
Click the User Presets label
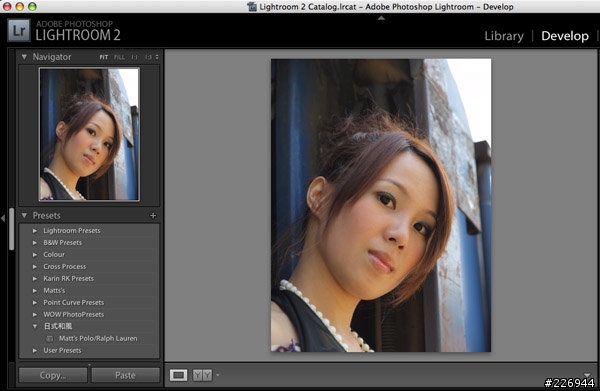[x=62, y=350]
